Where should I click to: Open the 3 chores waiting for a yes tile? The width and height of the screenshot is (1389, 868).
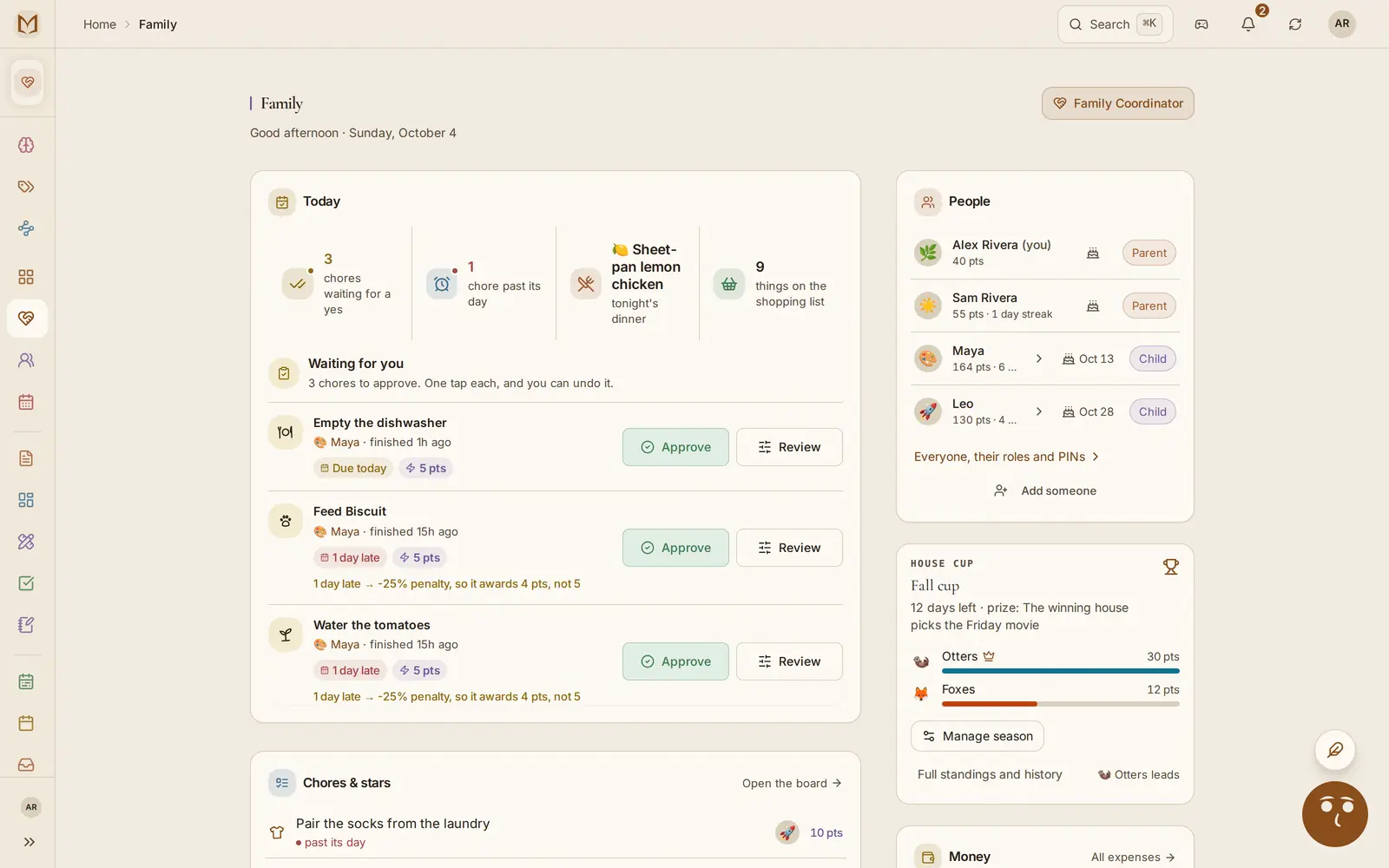(x=339, y=284)
